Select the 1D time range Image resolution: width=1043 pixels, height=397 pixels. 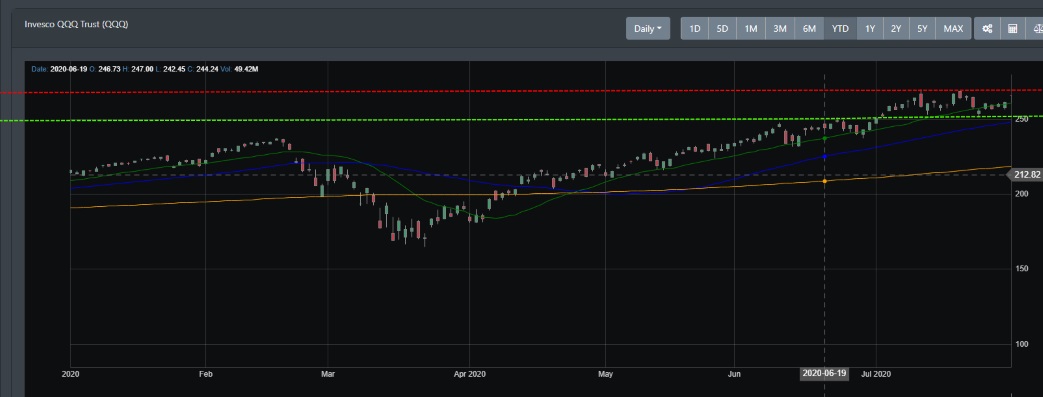pyautogui.click(x=694, y=29)
